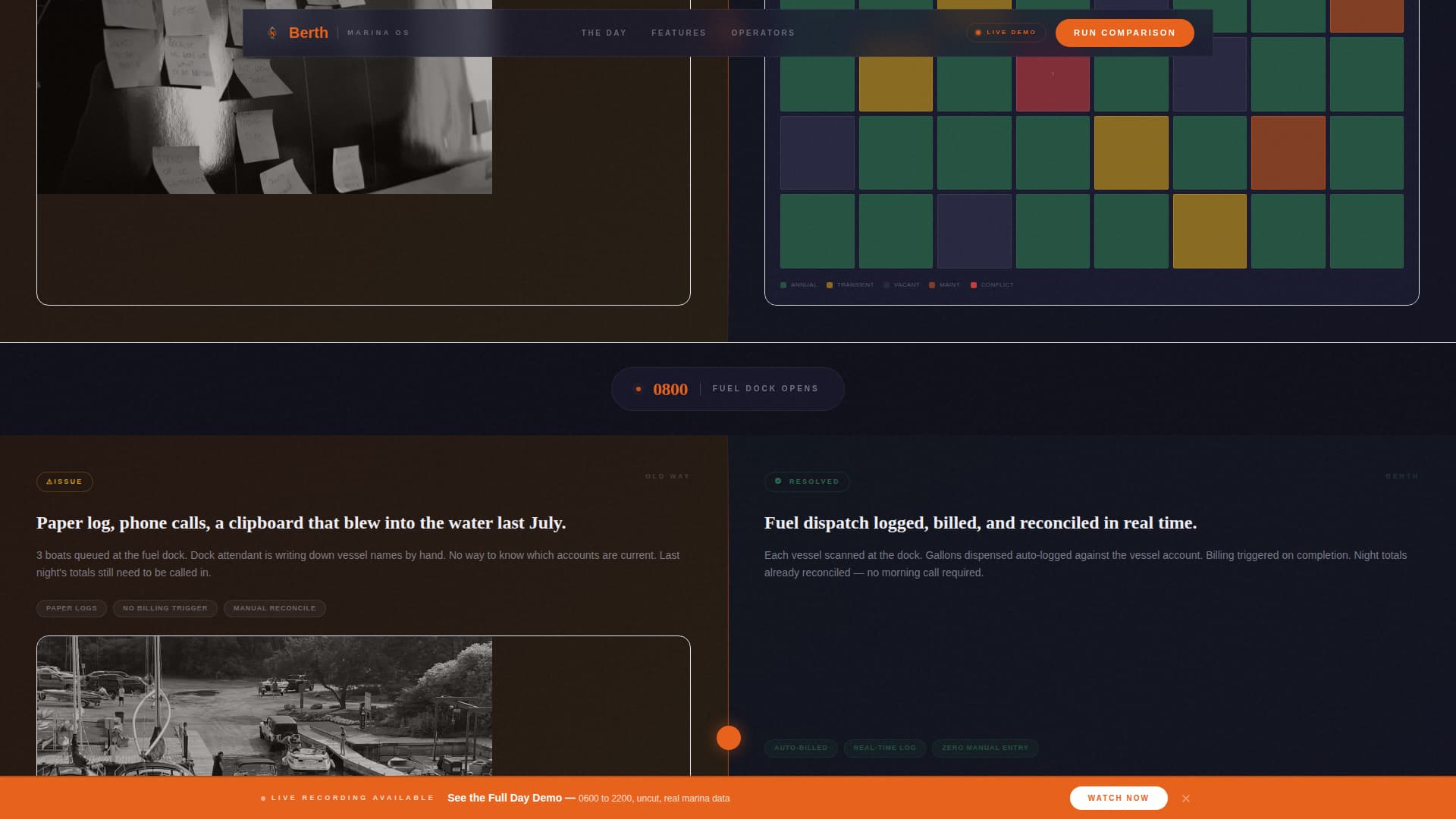1456x819 pixels.
Task: Open THE DAY navigation item
Action: click(604, 33)
